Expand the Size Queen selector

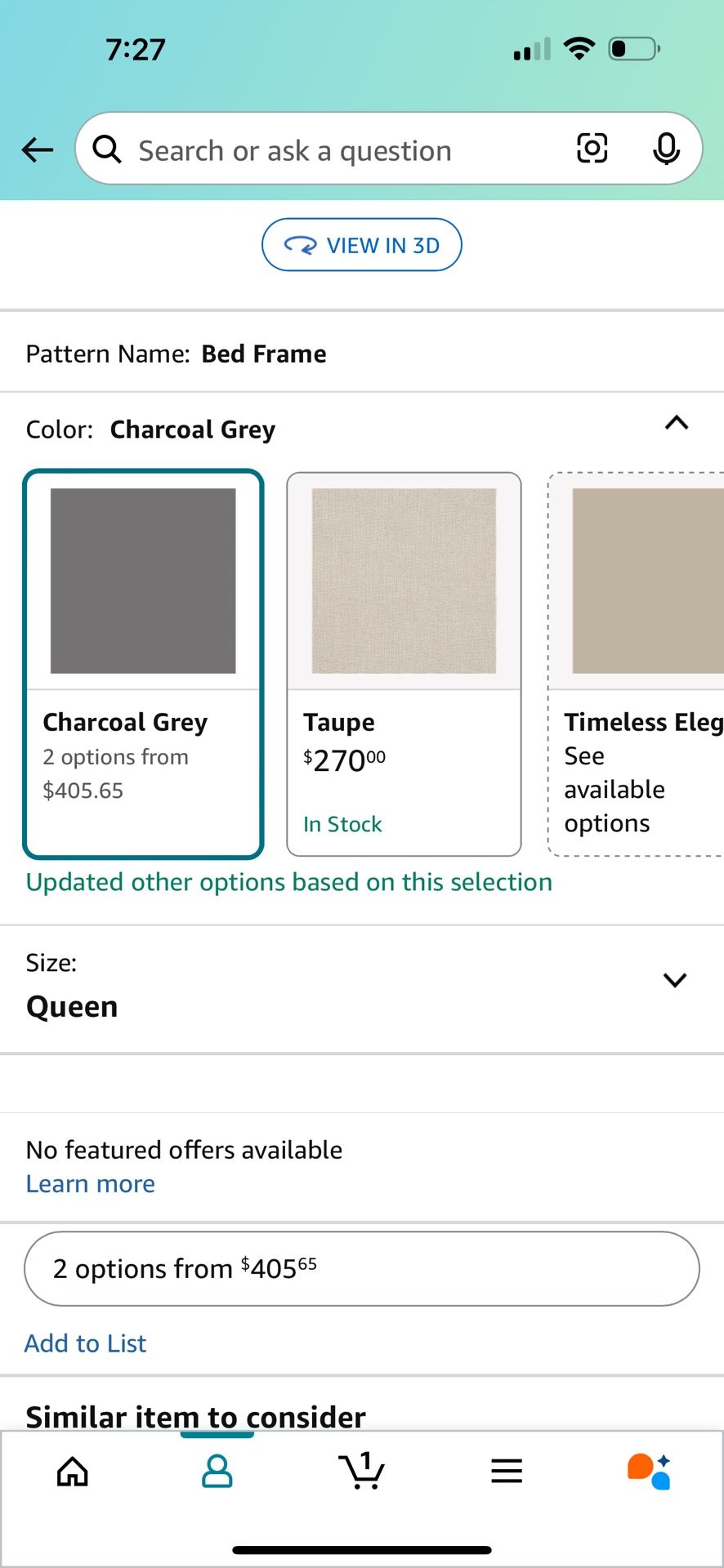coord(675,980)
